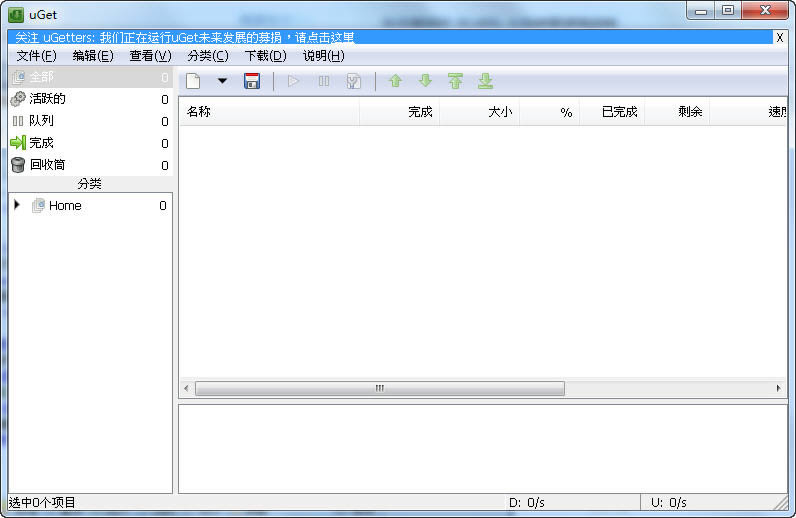Sort by the 名称 column header
The width and height of the screenshot is (796, 518).
(270, 112)
